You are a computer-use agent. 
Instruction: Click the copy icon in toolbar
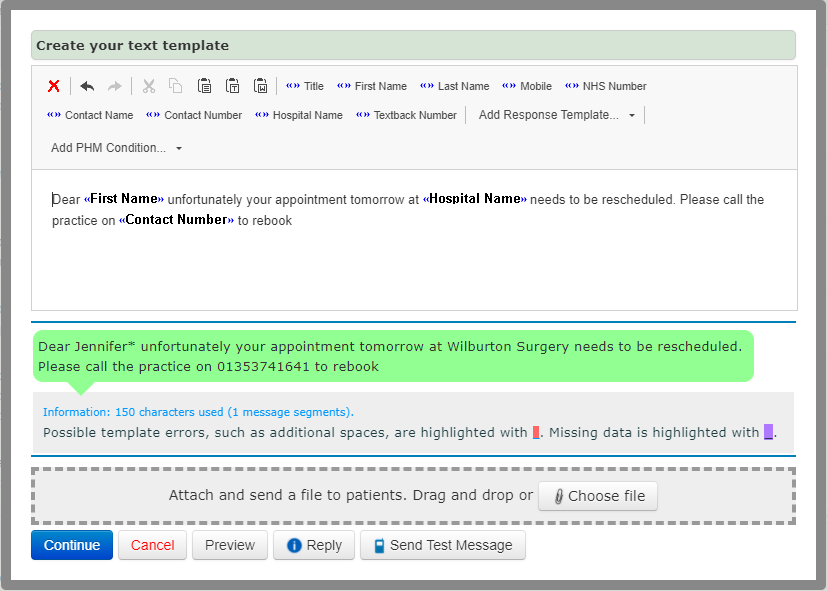tap(176, 86)
